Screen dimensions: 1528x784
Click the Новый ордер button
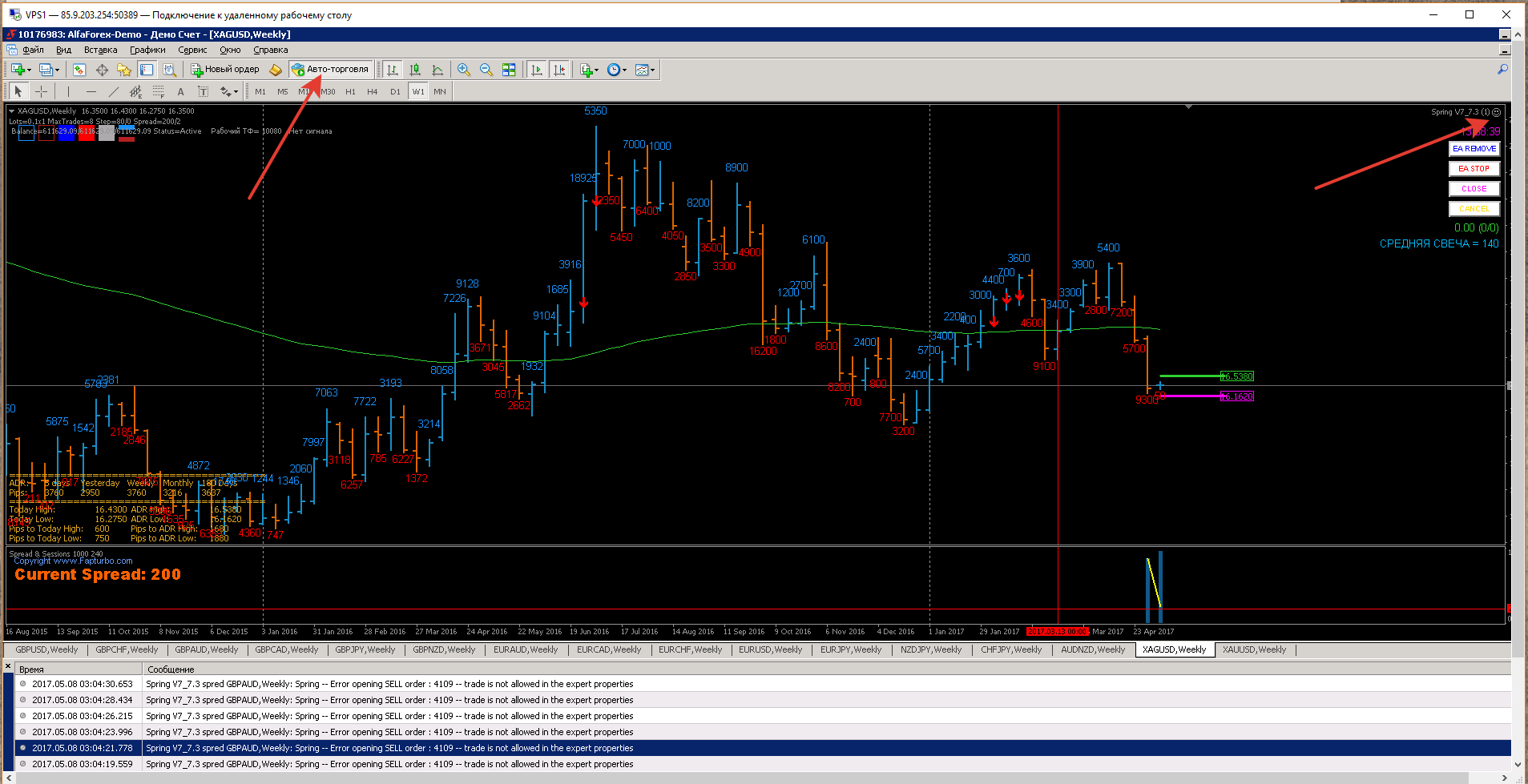coord(224,70)
